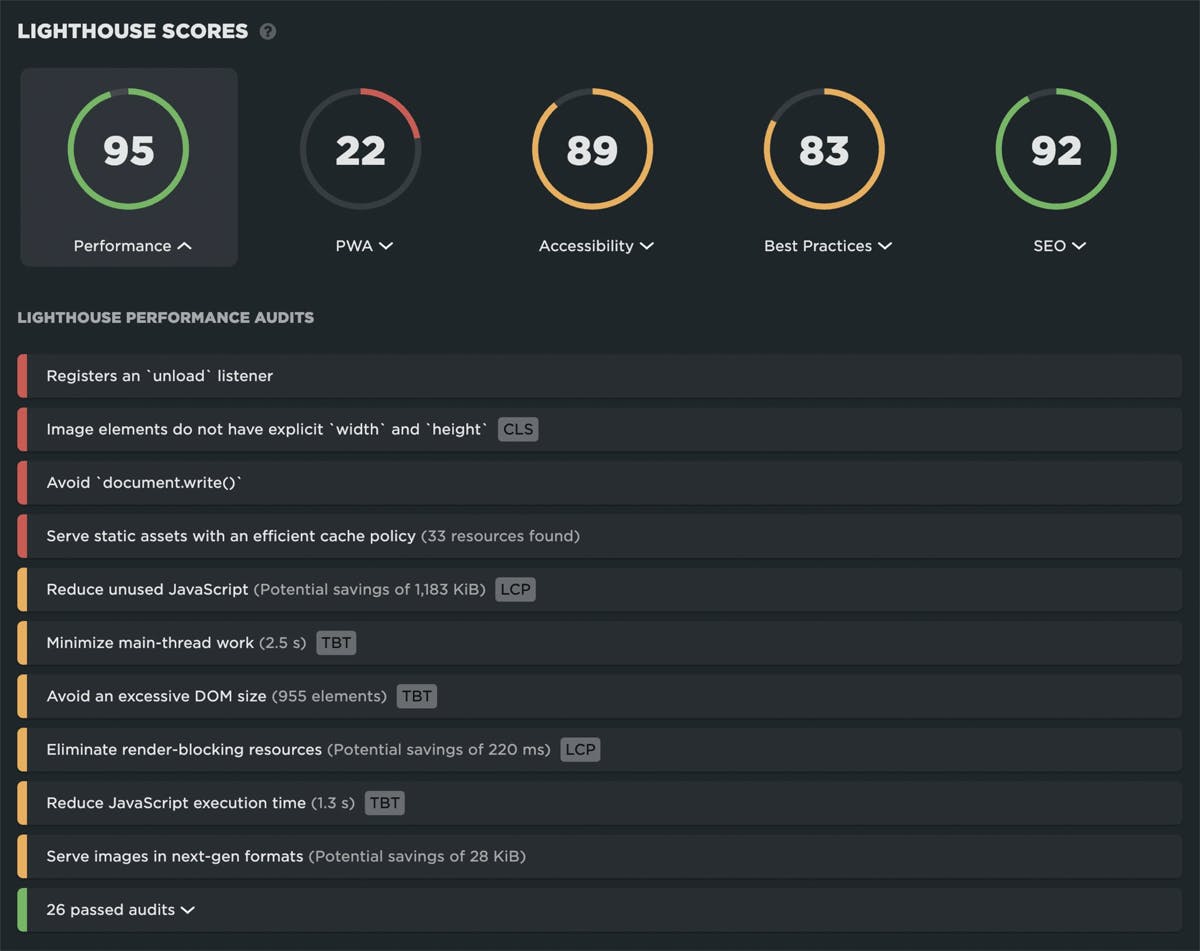Click the help icon beside Lighthouse Scores
This screenshot has width=1200, height=951.
point(268,31)
